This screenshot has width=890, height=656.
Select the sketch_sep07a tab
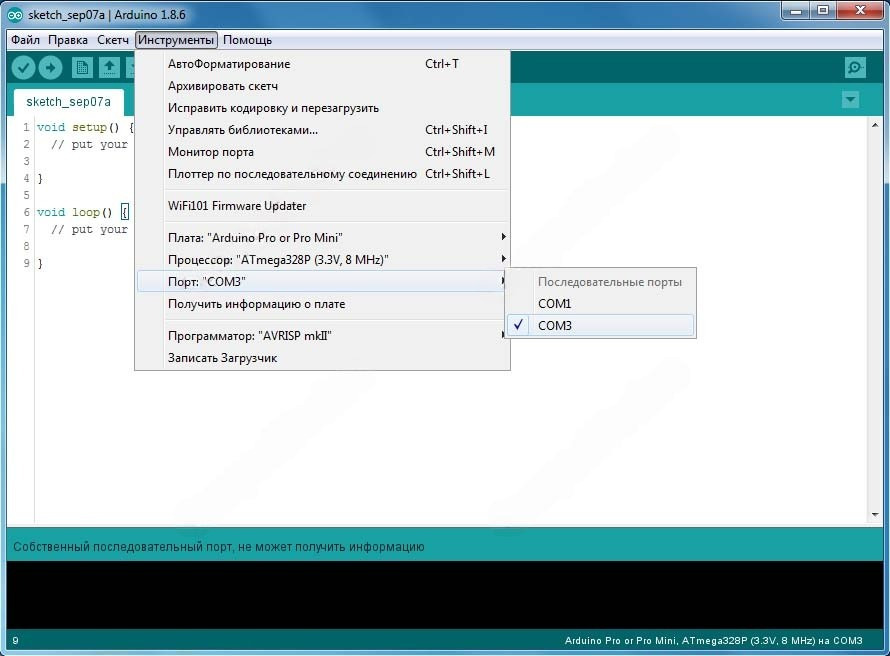[68, 102]
